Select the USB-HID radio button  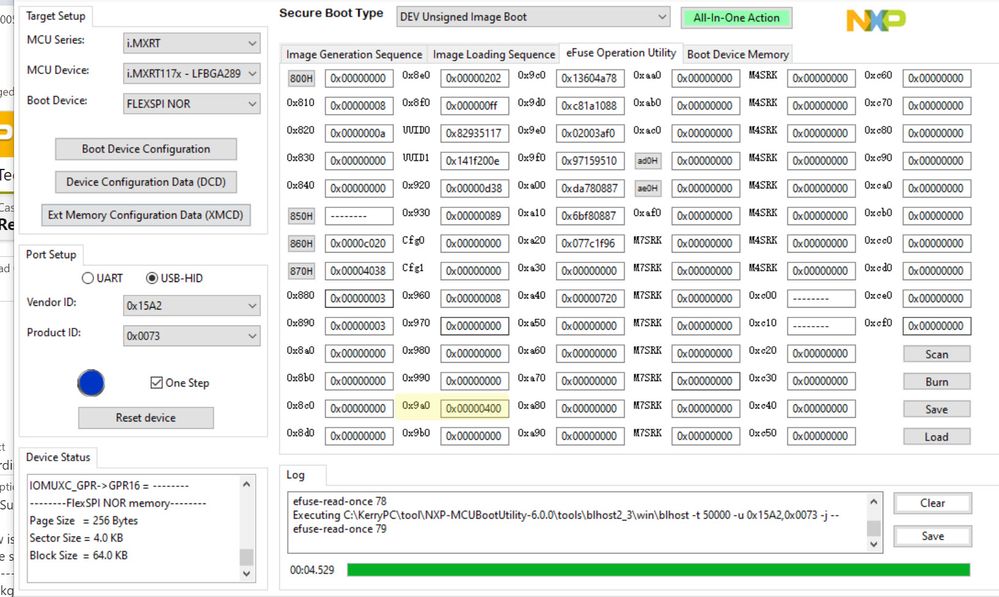pos(152,278)
